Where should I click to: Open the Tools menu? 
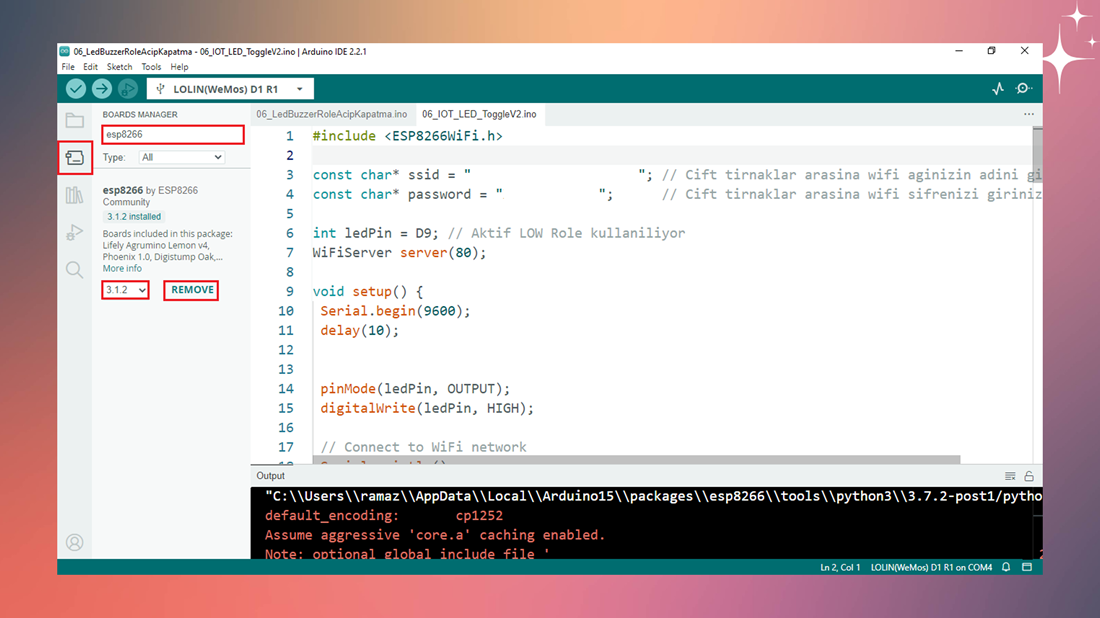tap(151, 67)
